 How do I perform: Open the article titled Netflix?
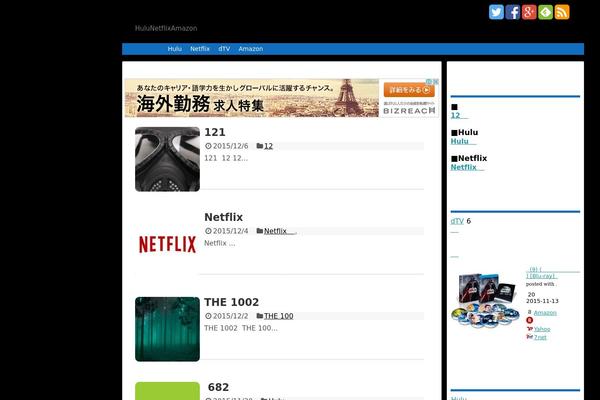[223, 217]
